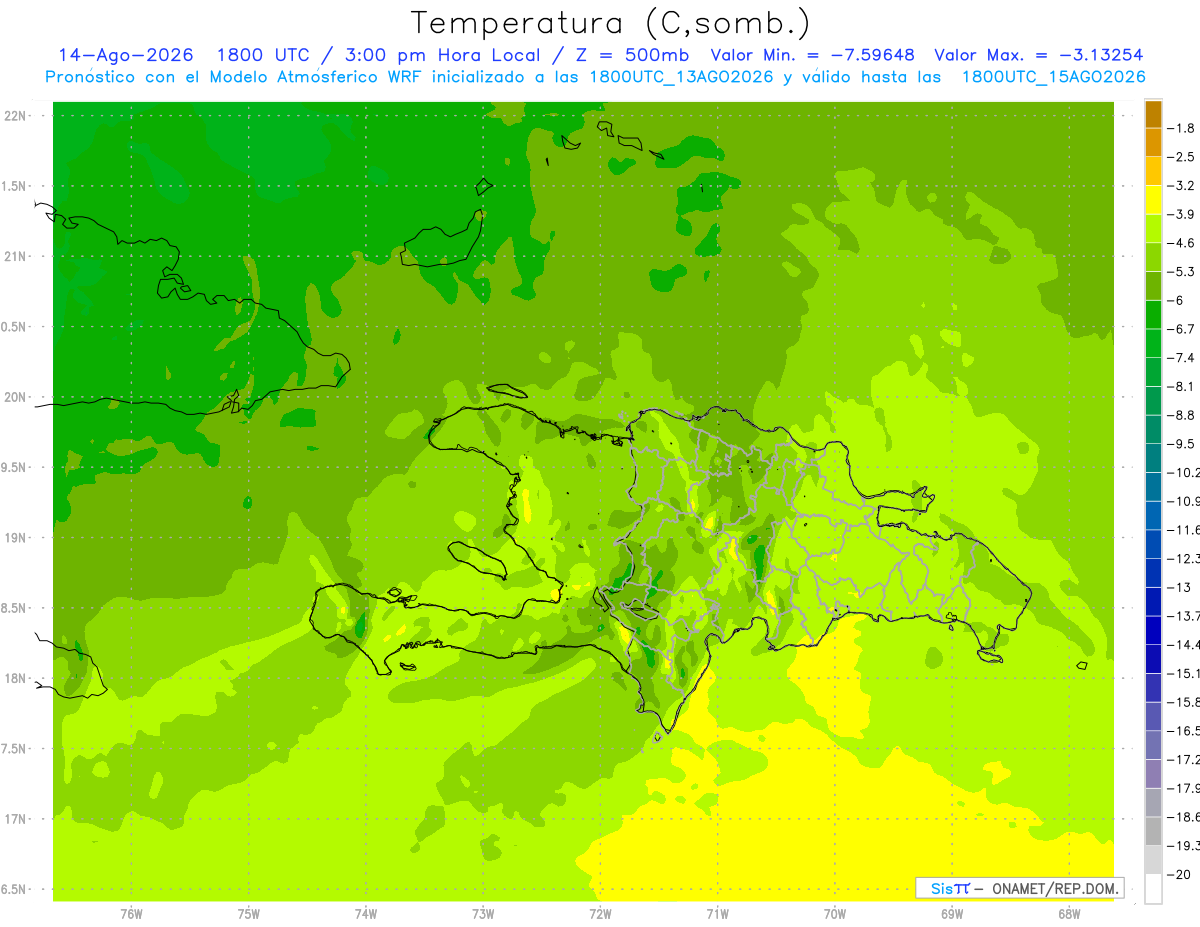The image size is (1200, 927).
Task: Pick the purple swatch between -17.2 and -17.9
Action: (x=1153, y=774)
